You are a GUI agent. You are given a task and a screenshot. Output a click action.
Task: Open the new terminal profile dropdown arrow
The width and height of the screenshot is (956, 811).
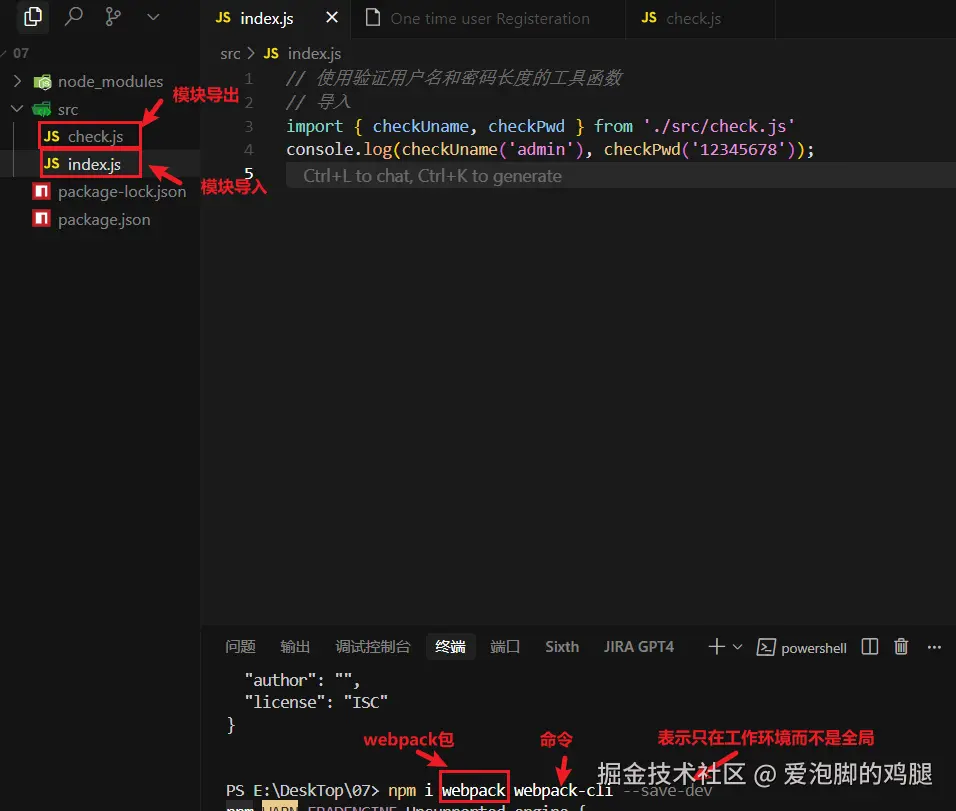pos(737,647)
